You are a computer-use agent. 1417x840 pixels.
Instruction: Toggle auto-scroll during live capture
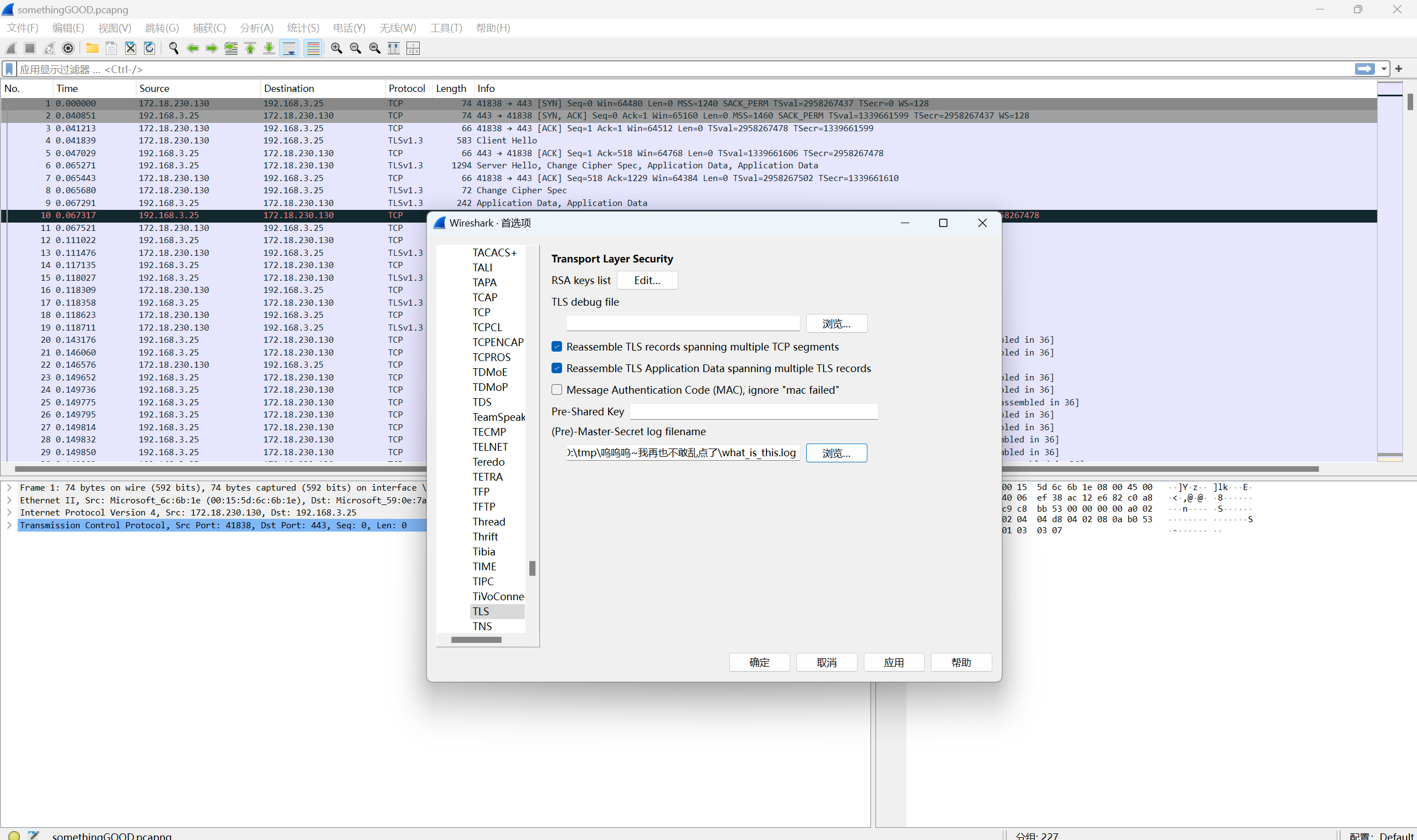tap(288, 48)
